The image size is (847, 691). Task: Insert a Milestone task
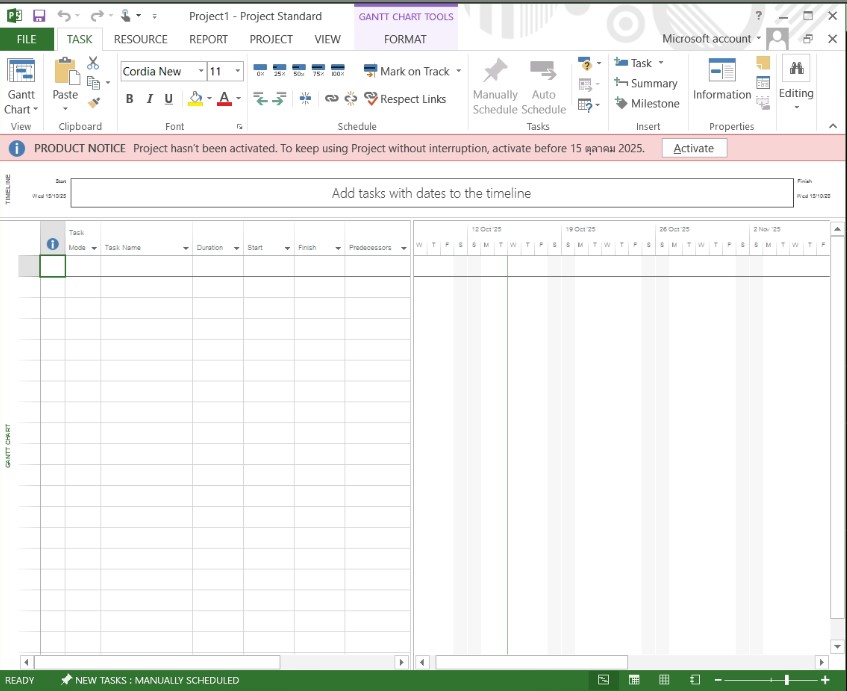point(647,103)
